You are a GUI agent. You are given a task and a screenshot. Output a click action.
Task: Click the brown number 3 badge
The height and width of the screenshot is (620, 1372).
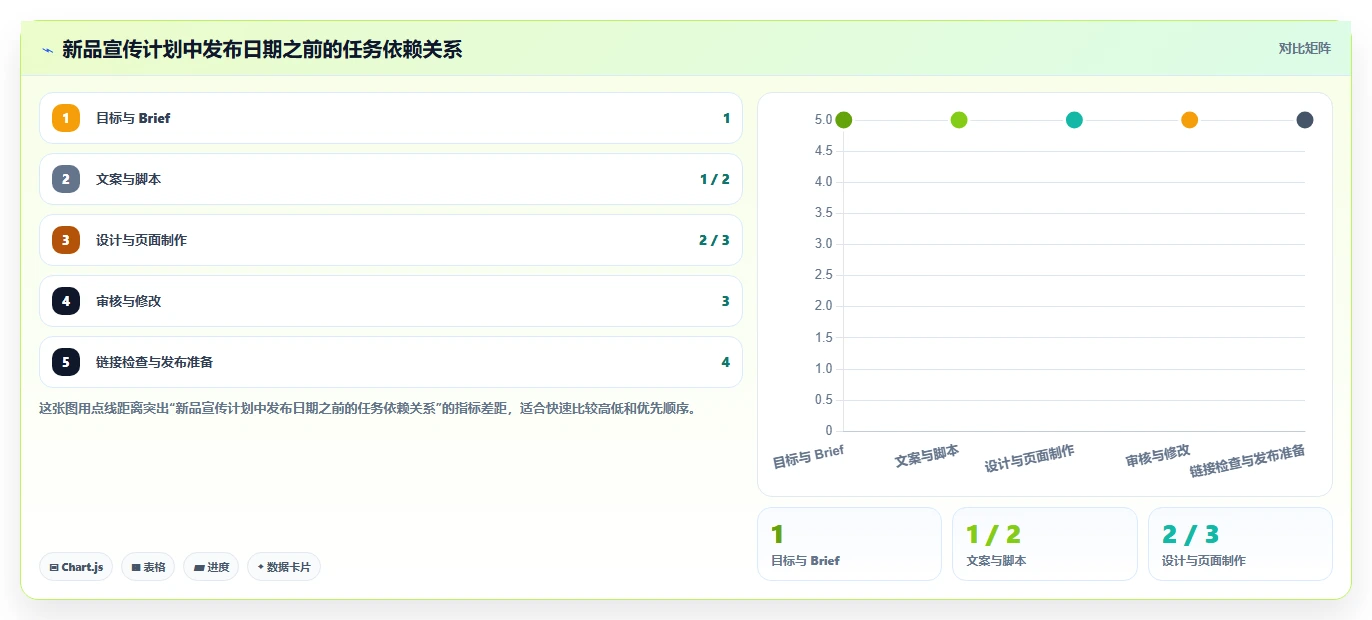click(66, 240)
